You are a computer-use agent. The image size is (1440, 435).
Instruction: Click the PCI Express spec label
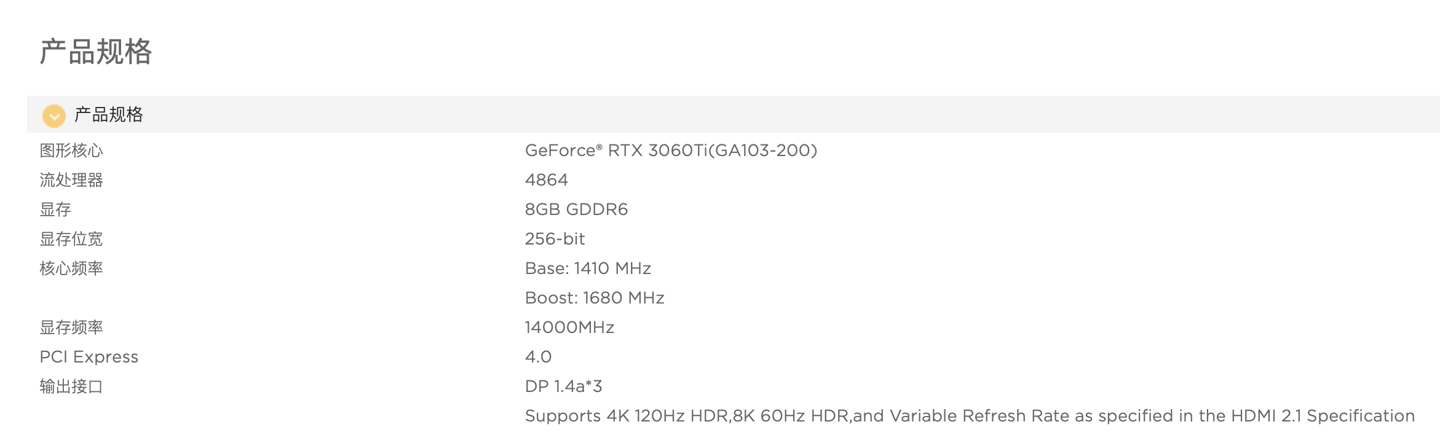tap(89, 357)
